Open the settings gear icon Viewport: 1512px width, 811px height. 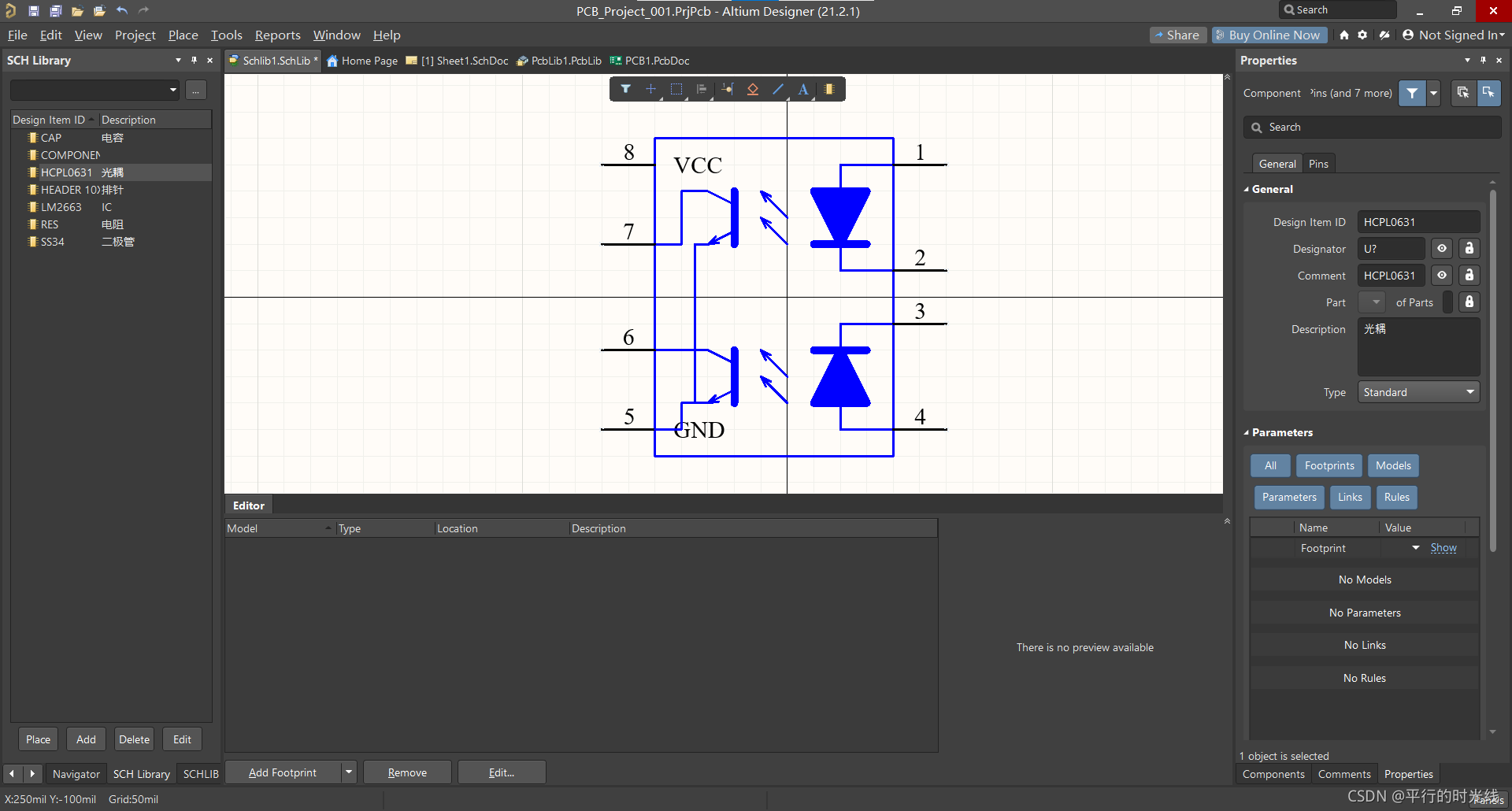(x=1362, y=35)
